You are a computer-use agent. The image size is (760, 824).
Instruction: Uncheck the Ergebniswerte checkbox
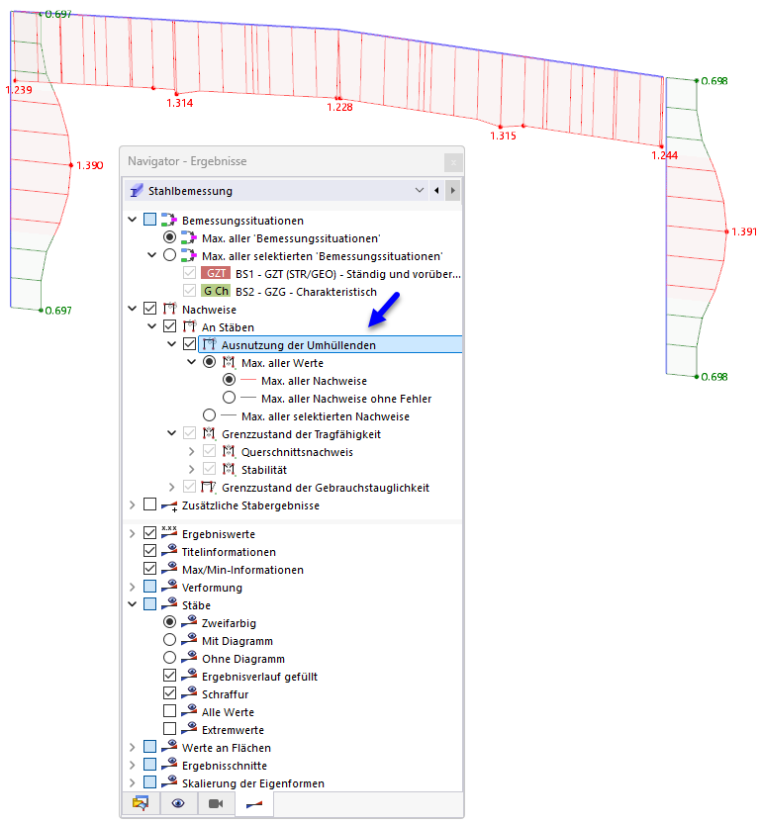150,533
